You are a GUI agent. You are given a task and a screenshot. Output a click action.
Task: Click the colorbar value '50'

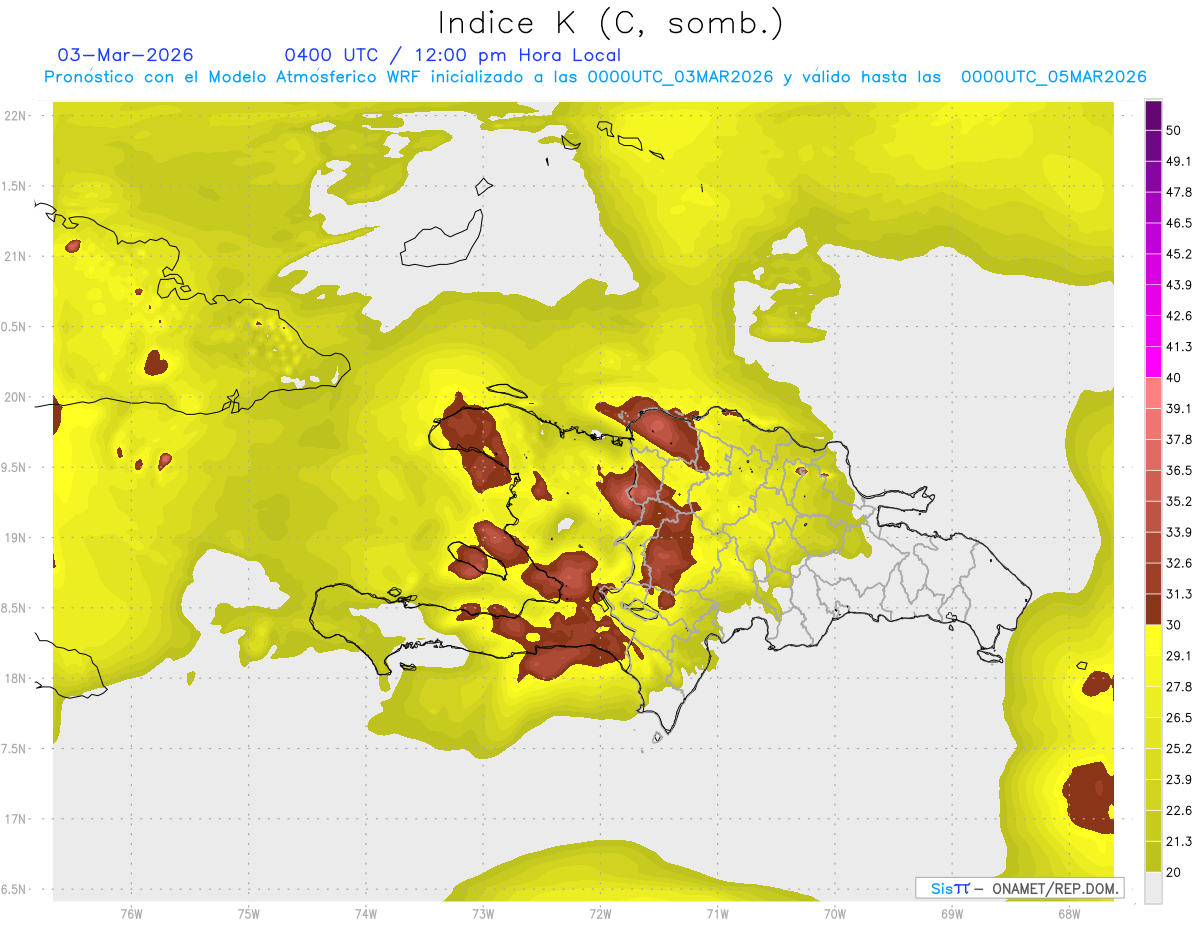point(1175,130)
